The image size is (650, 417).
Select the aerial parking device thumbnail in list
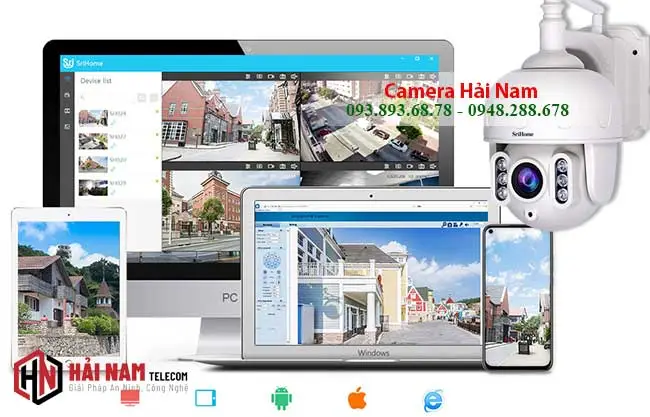tap(93, 141)
